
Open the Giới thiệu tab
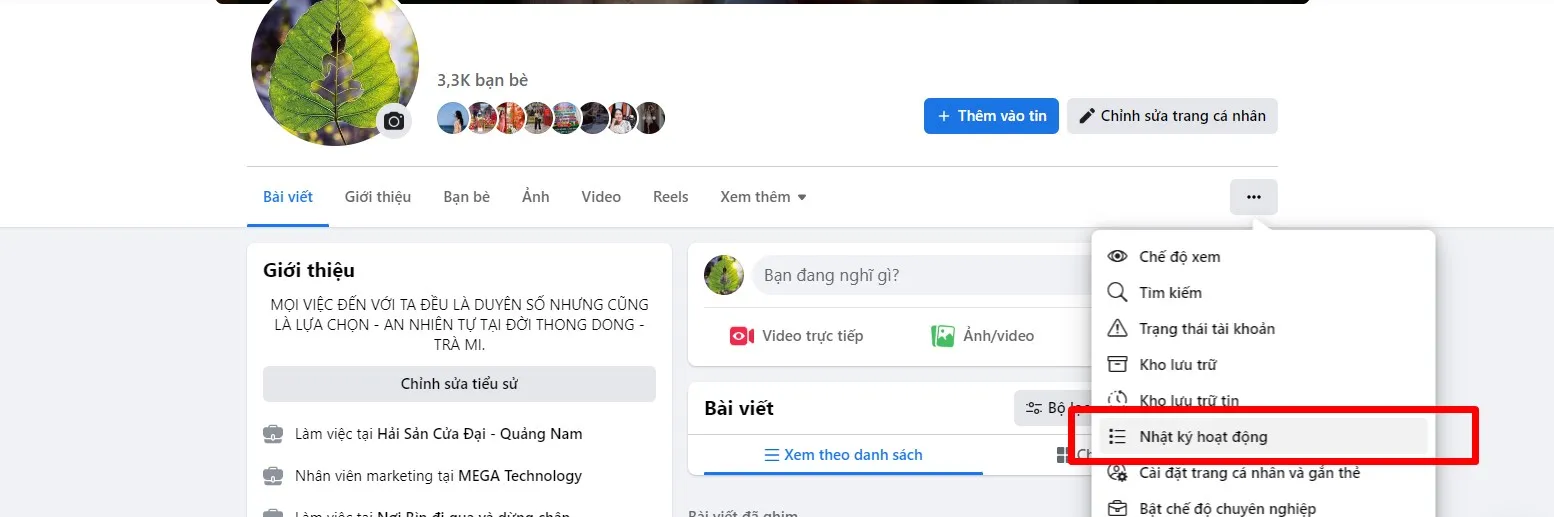pos(378,197)
